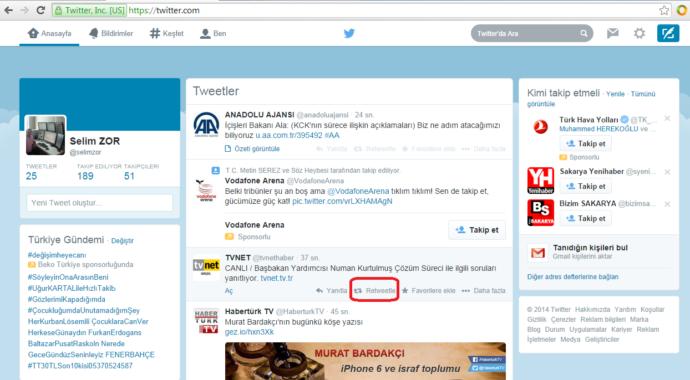Expand Özeti görüntüle on the Anadolu Ajansı tweet
This screenshot has width=690, height=380.
point(253,149)
